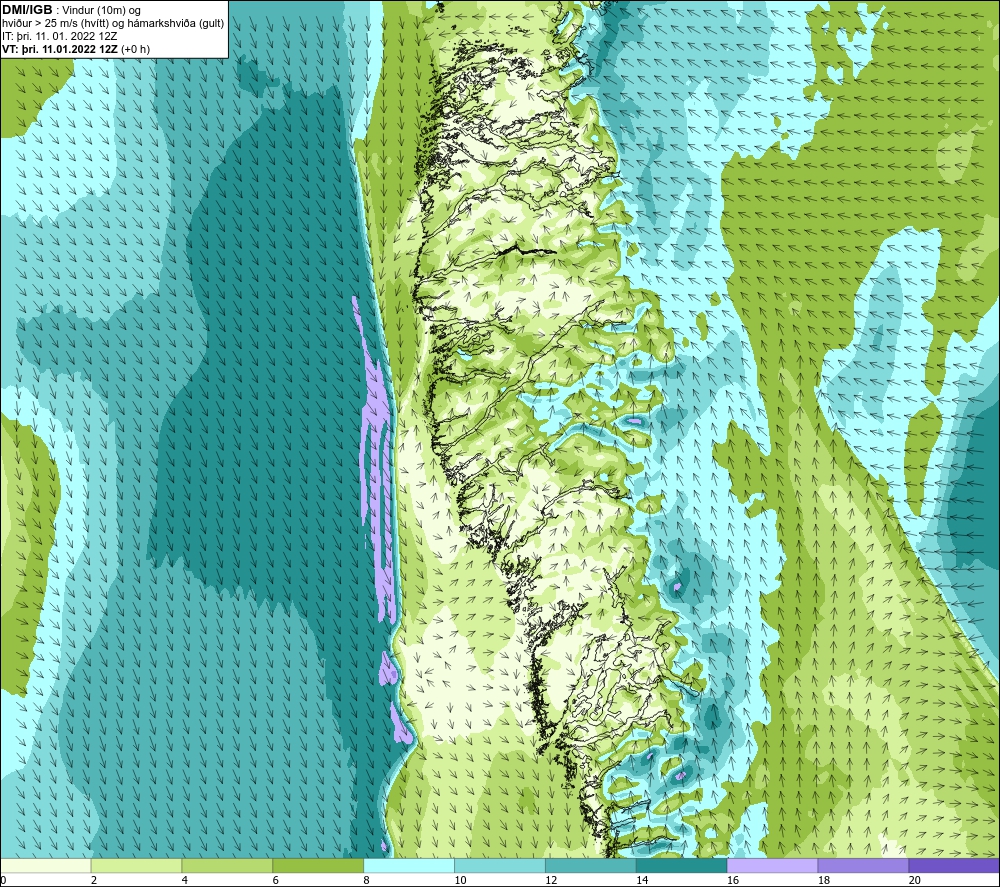Select the 12–14 m/s teal legend swatch
This screenshot has width=1000, height=887.
[591, 866]
